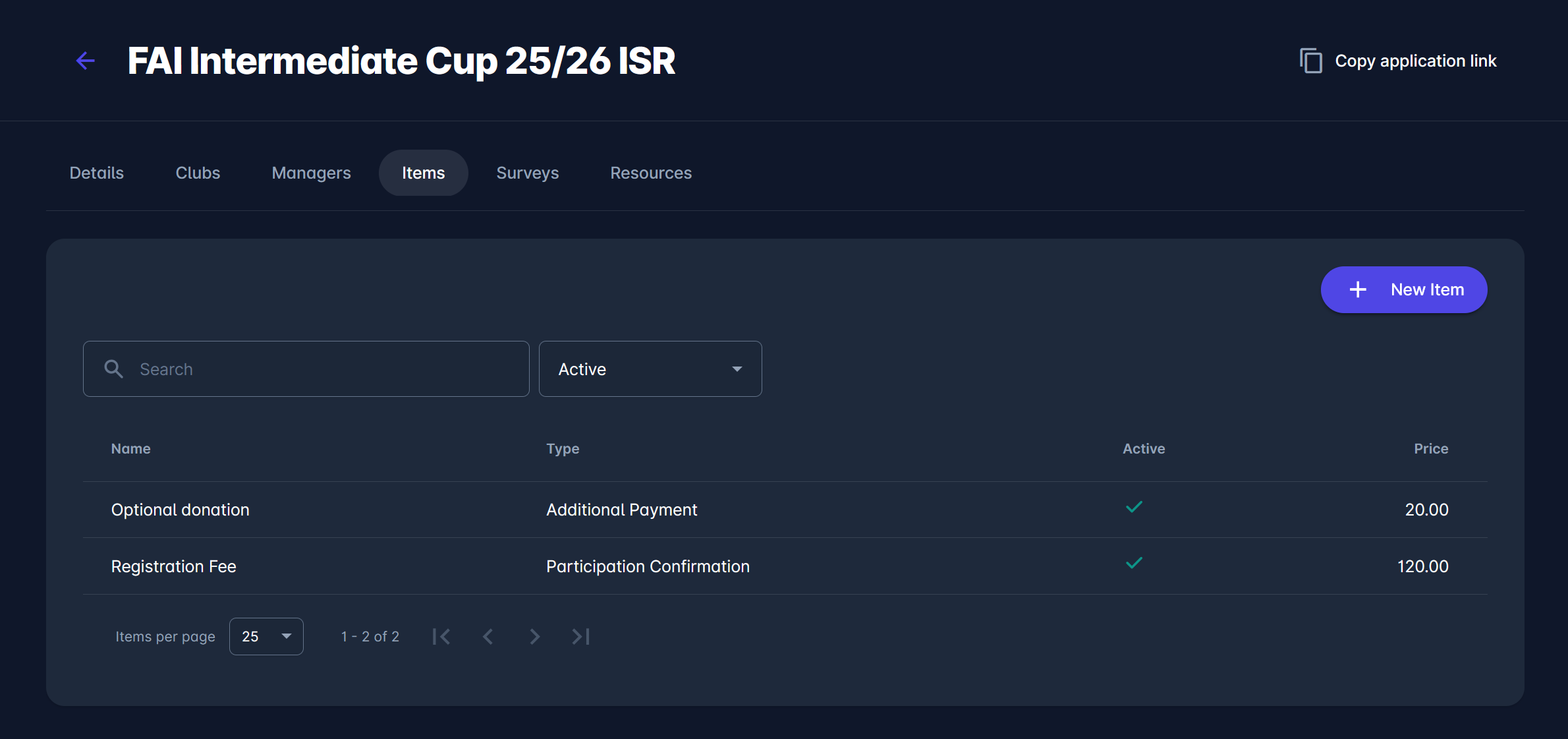
Task: Toggle active checkmark for Optional donation
Action: click(x=1134, y=507)
